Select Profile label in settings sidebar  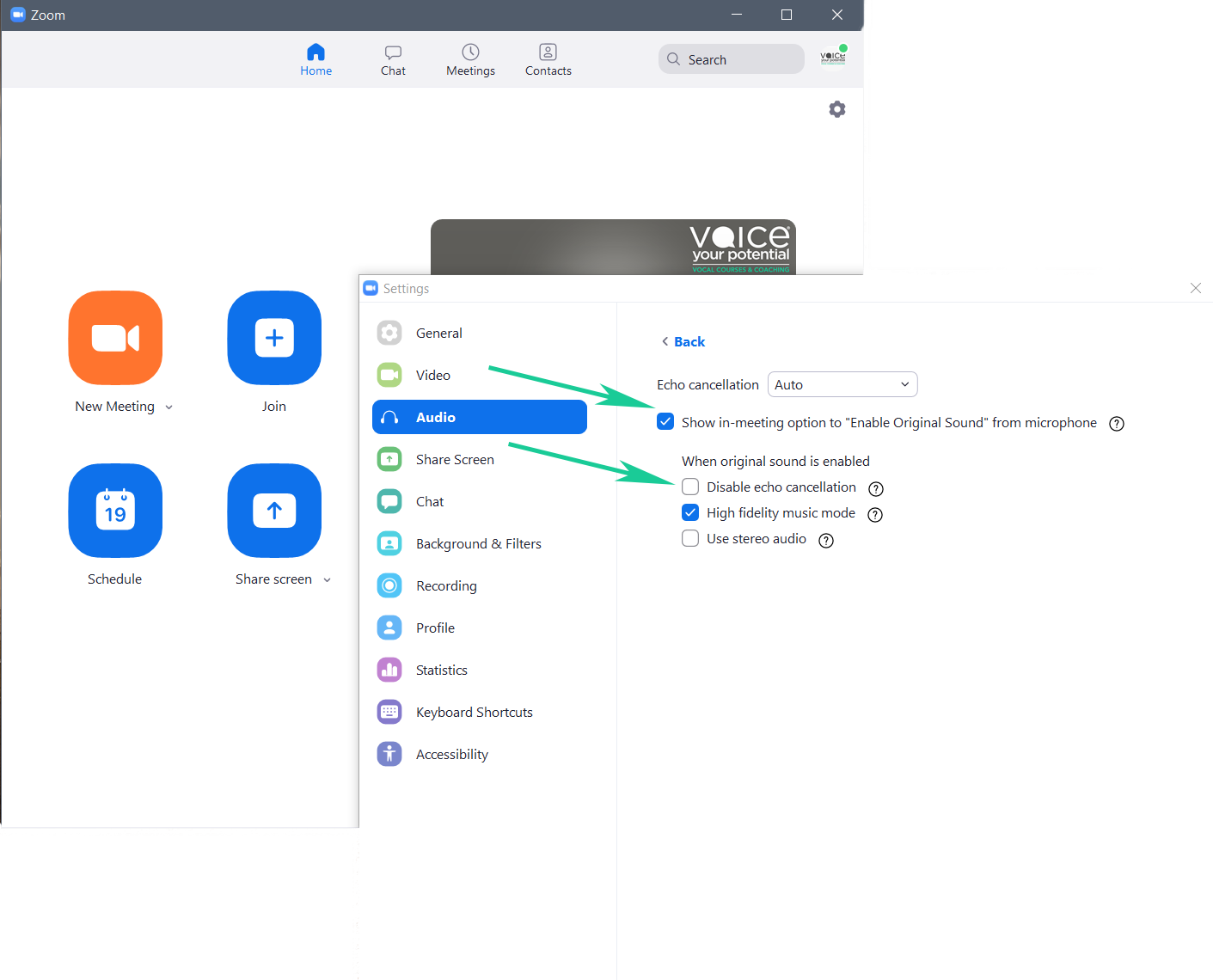tap(436, 628)
